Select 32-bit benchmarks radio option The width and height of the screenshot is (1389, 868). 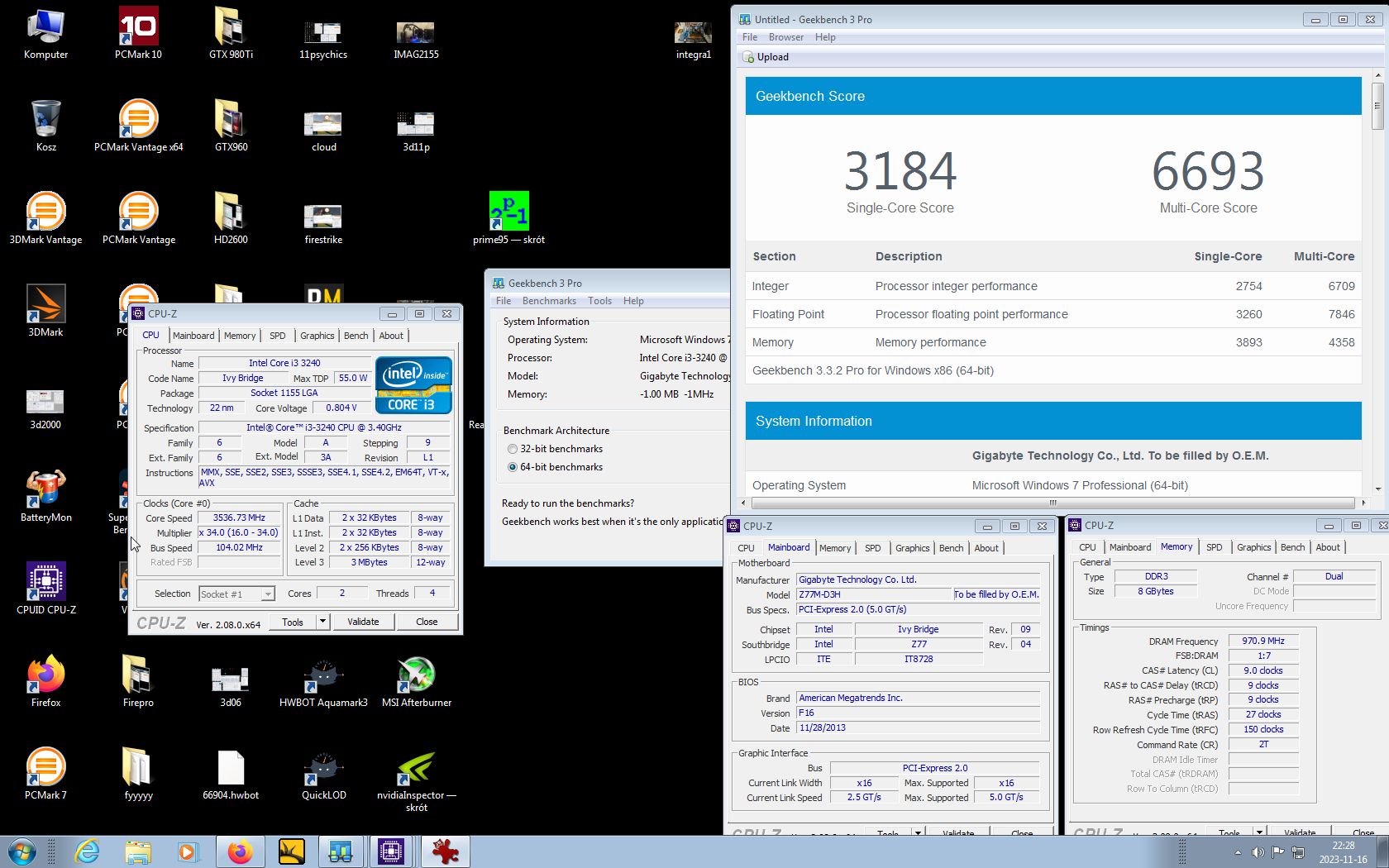554,449
